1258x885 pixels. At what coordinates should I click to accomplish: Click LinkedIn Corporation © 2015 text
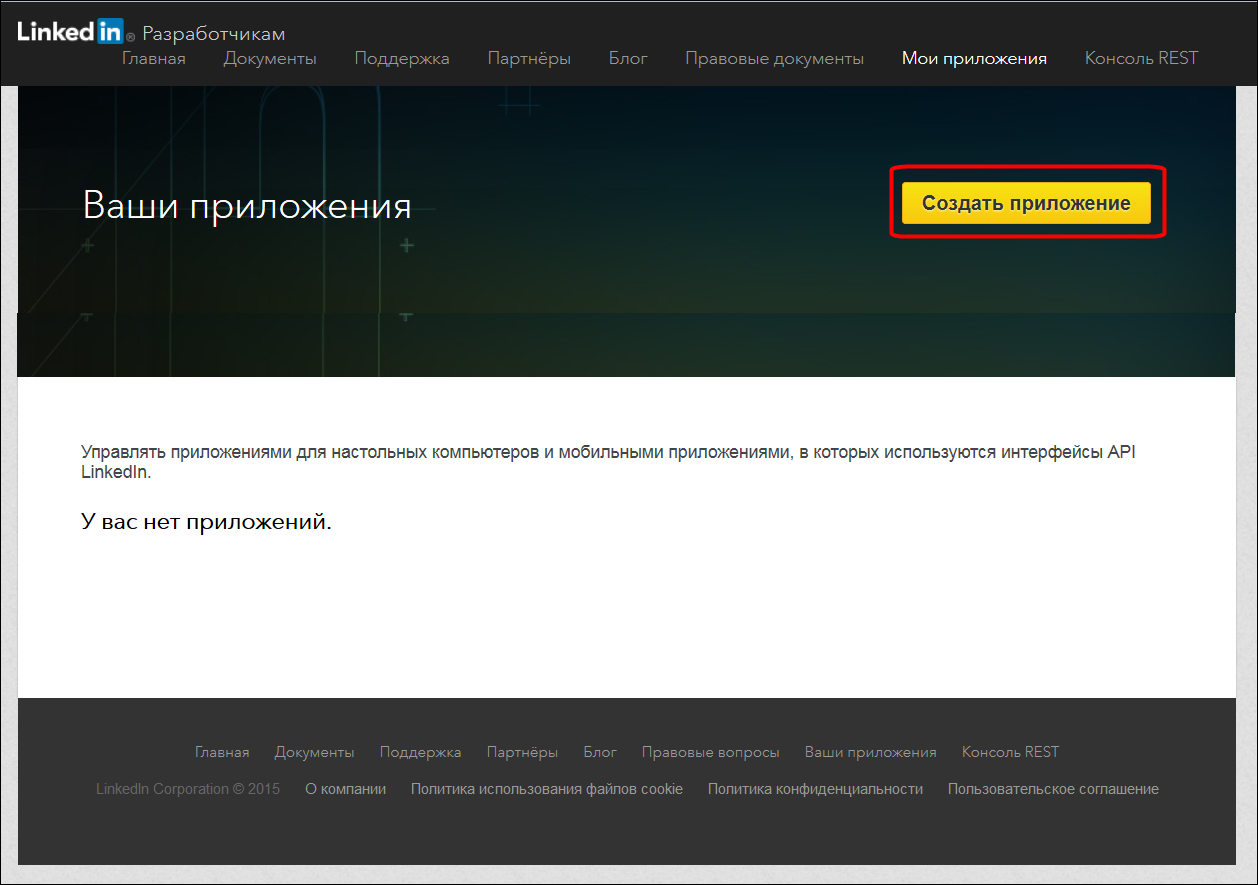point(188,789)
